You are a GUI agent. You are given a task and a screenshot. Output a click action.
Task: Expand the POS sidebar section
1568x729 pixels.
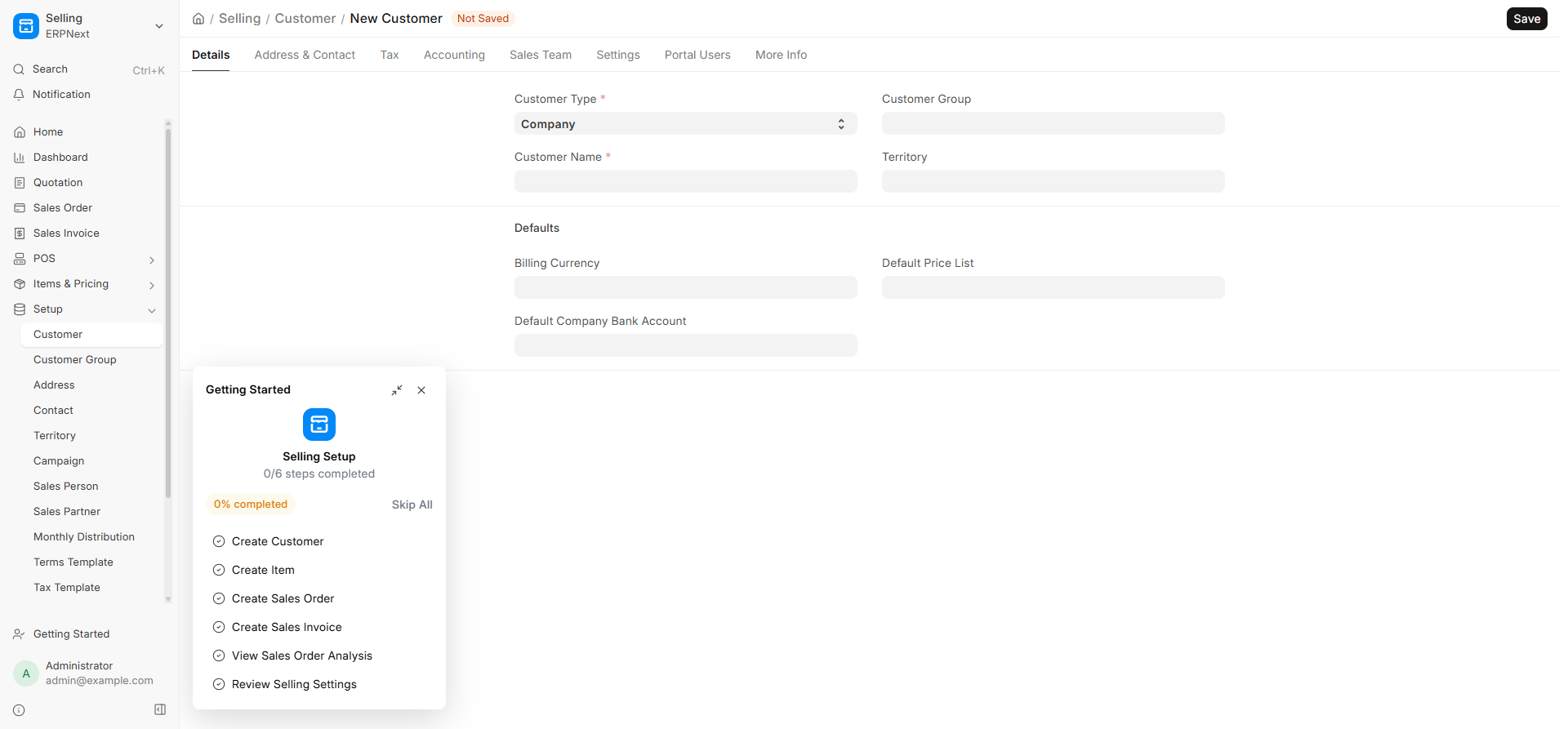tap(152, 260)
